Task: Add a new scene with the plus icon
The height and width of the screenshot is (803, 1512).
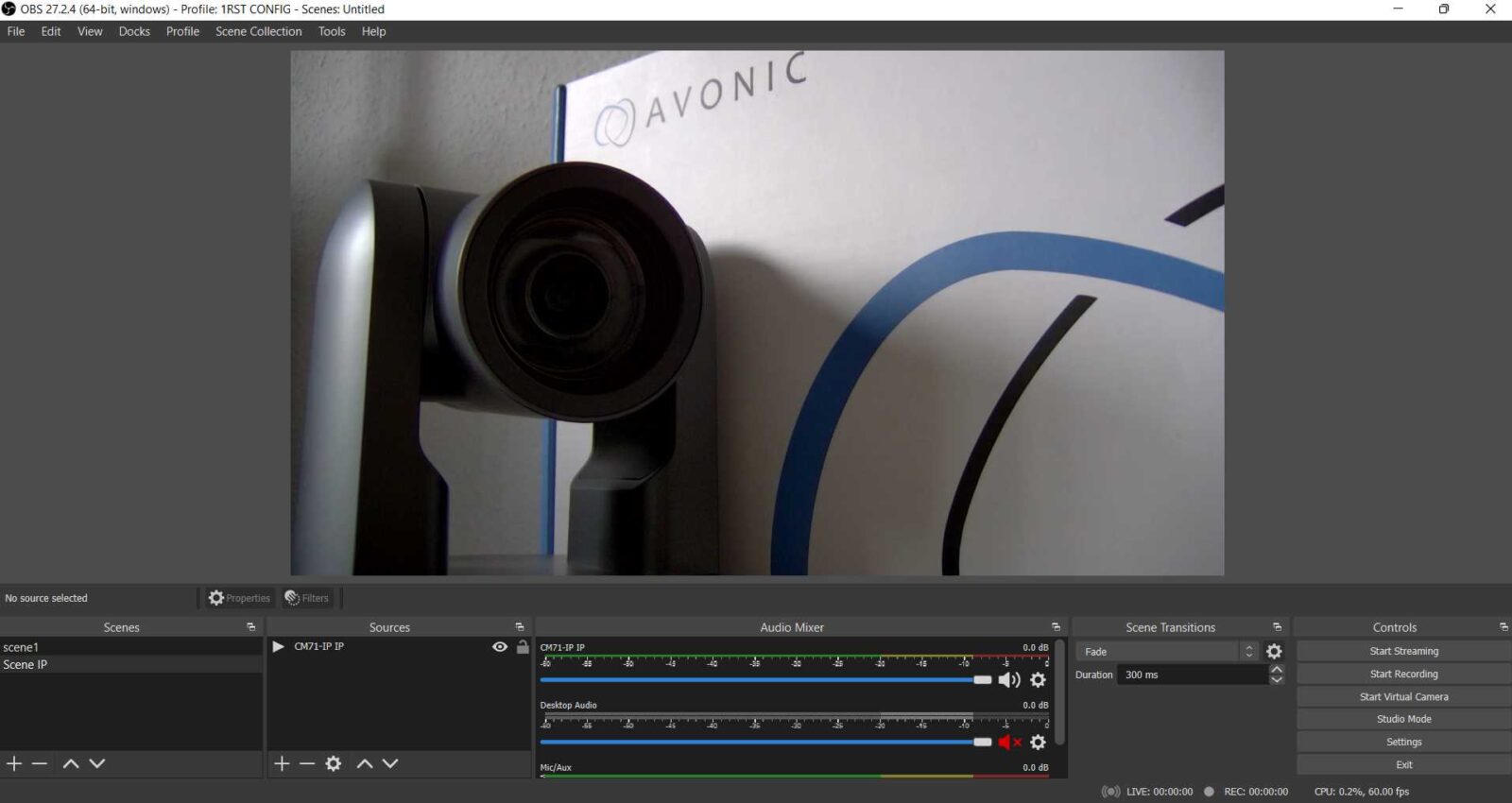Action: point(14,763)
